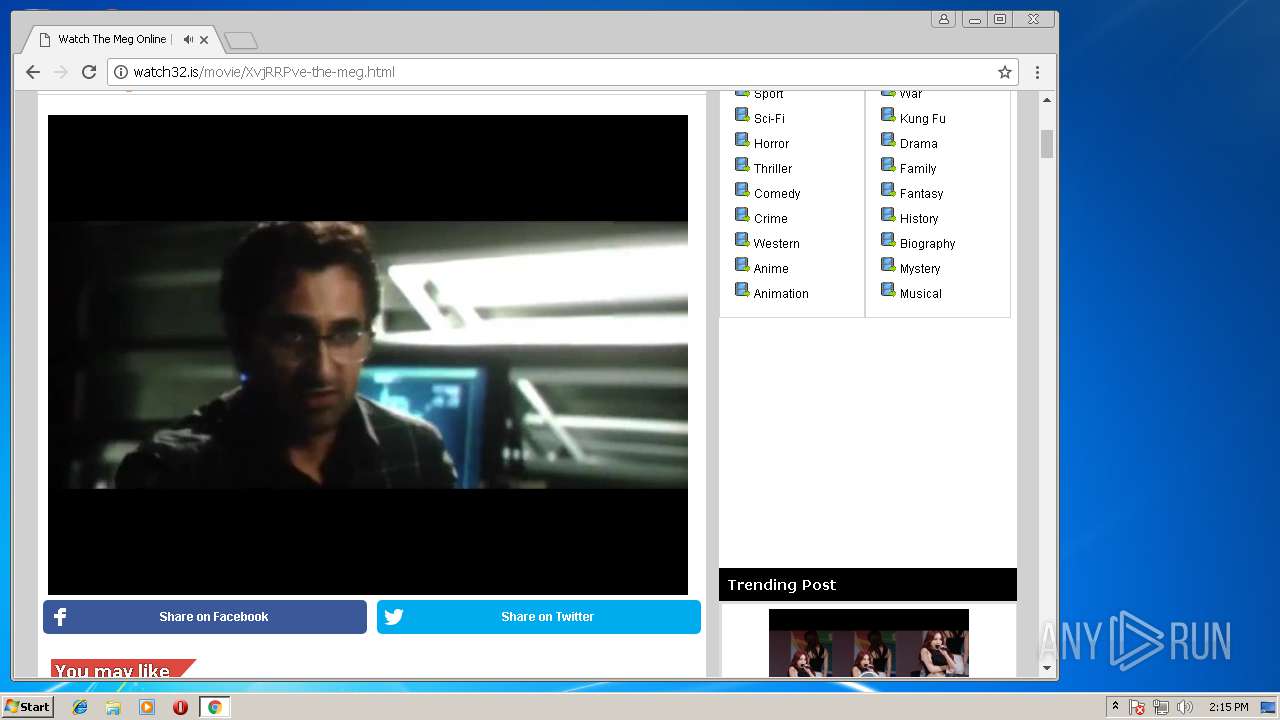Open the Biography genre link
The height and width of the screenshot is (720, 1280).
(x=927, y=244)
